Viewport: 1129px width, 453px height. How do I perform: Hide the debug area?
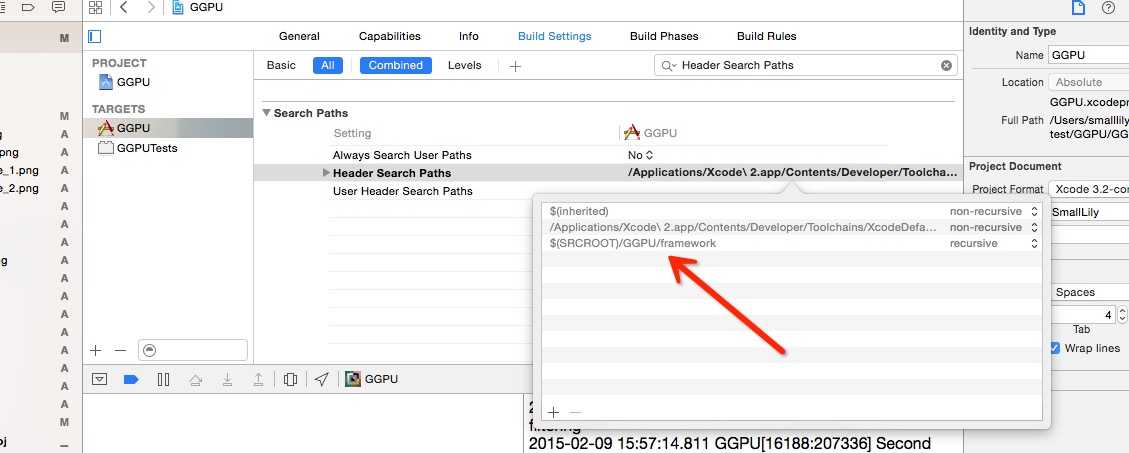(99, 380)
